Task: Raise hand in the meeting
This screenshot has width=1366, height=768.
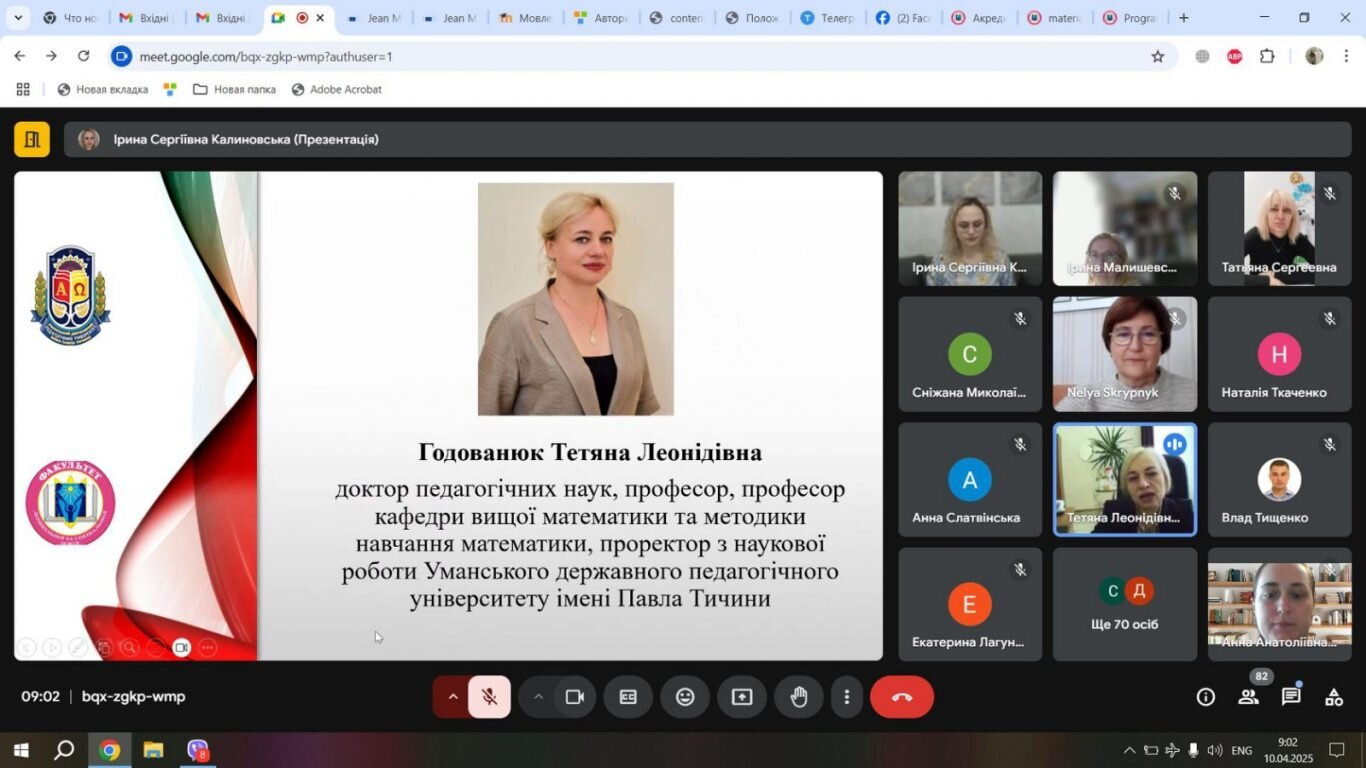Action: pyautogui.click(x=799, y=697)
